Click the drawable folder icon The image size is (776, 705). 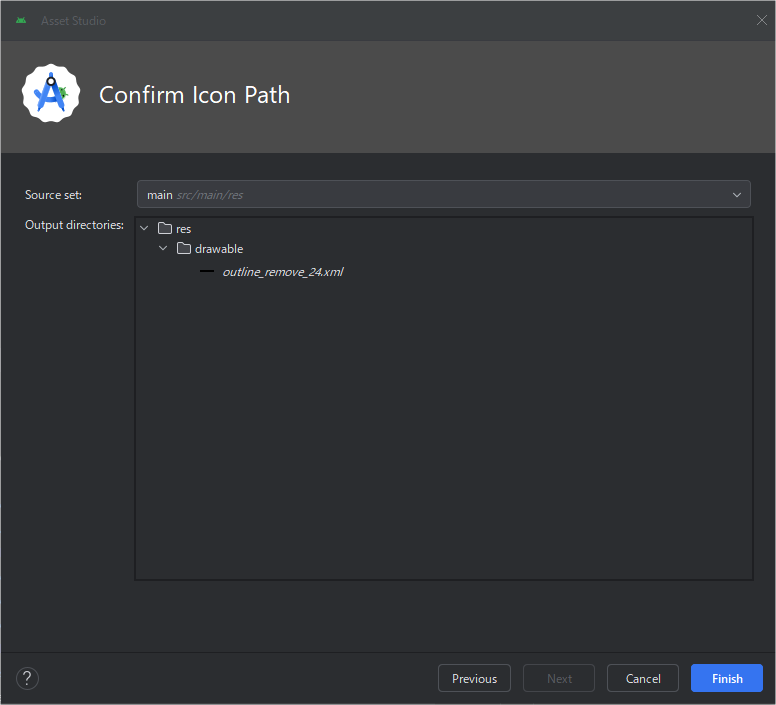(184, 248)
